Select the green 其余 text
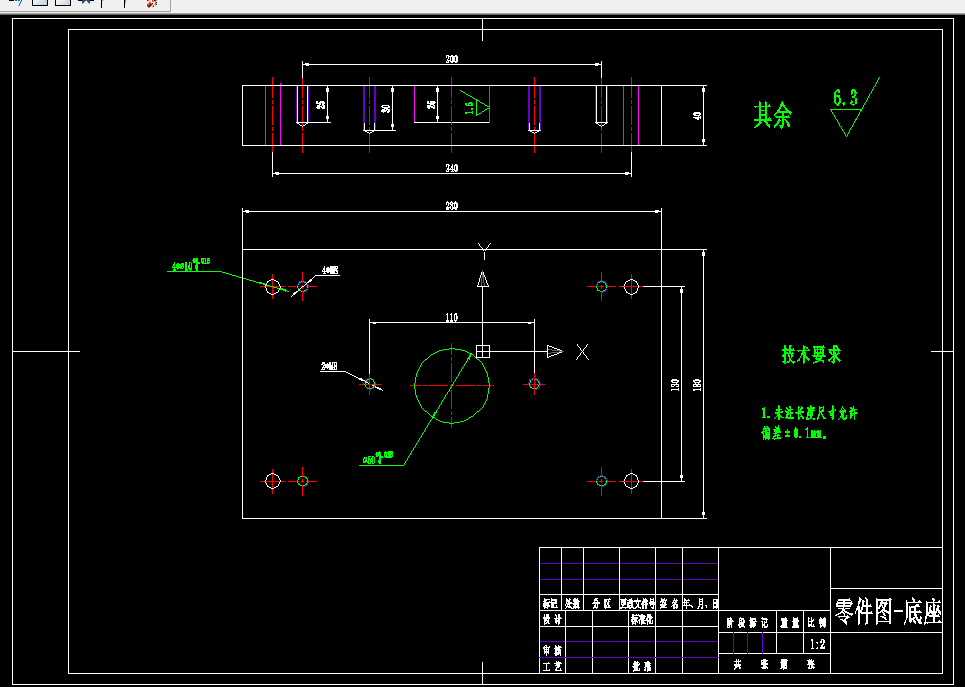The width and height of the screenshot is (965, 687). [x=773, y=115]
